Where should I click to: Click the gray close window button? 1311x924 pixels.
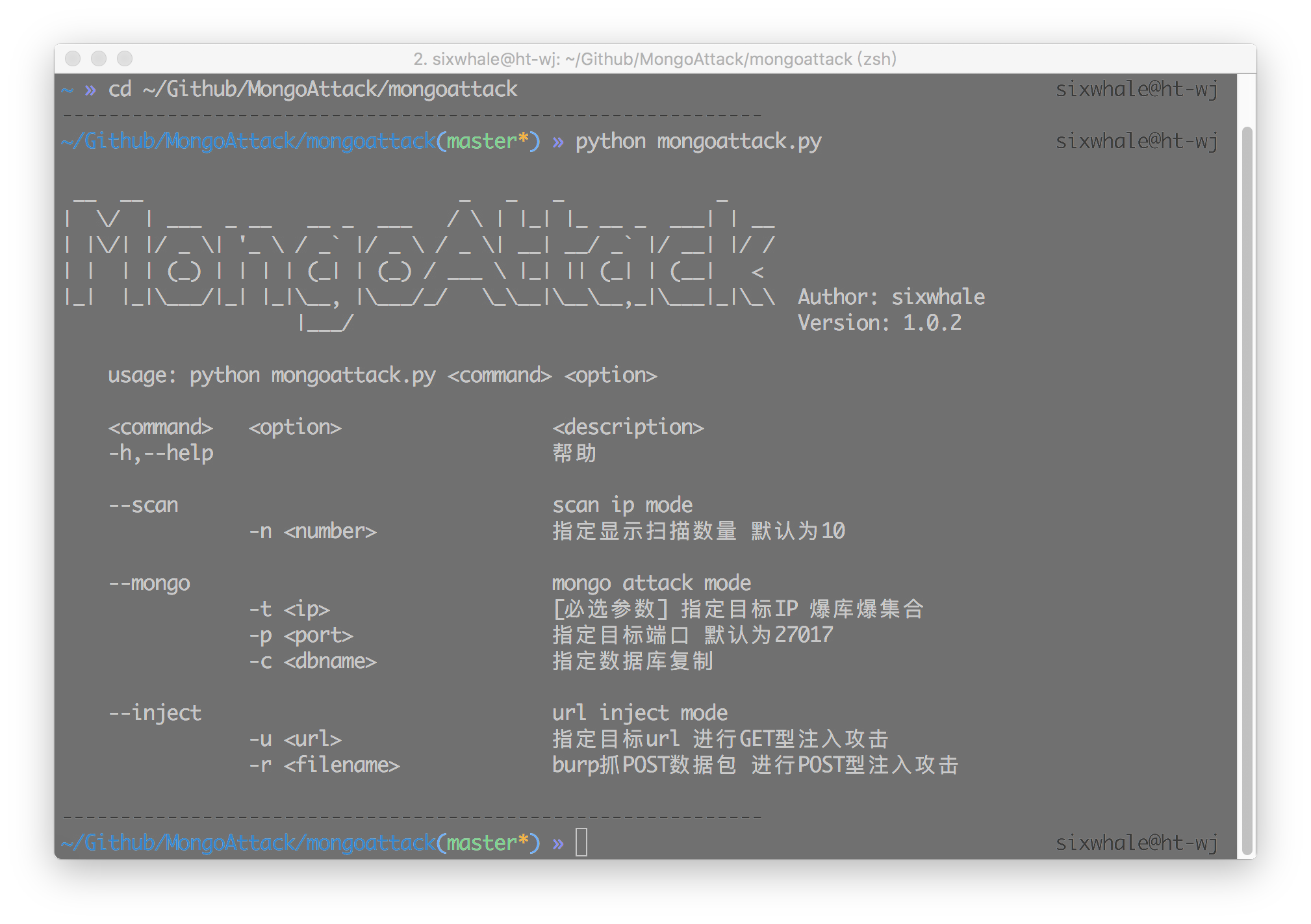[x=73, y=59]
